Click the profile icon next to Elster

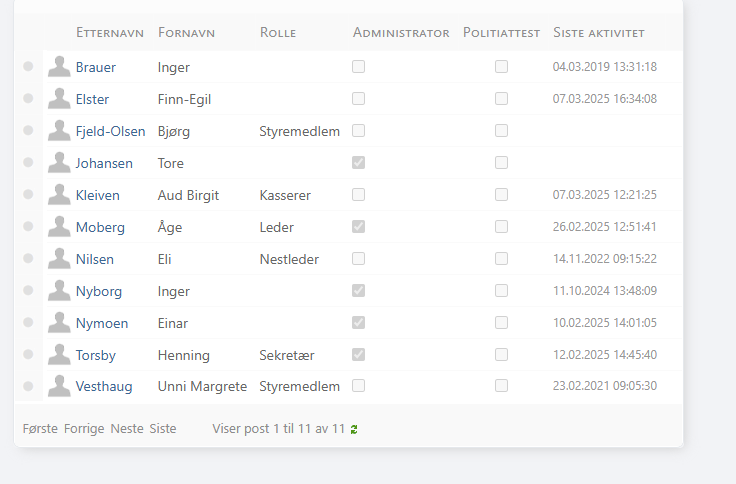[x=59, y=99]
